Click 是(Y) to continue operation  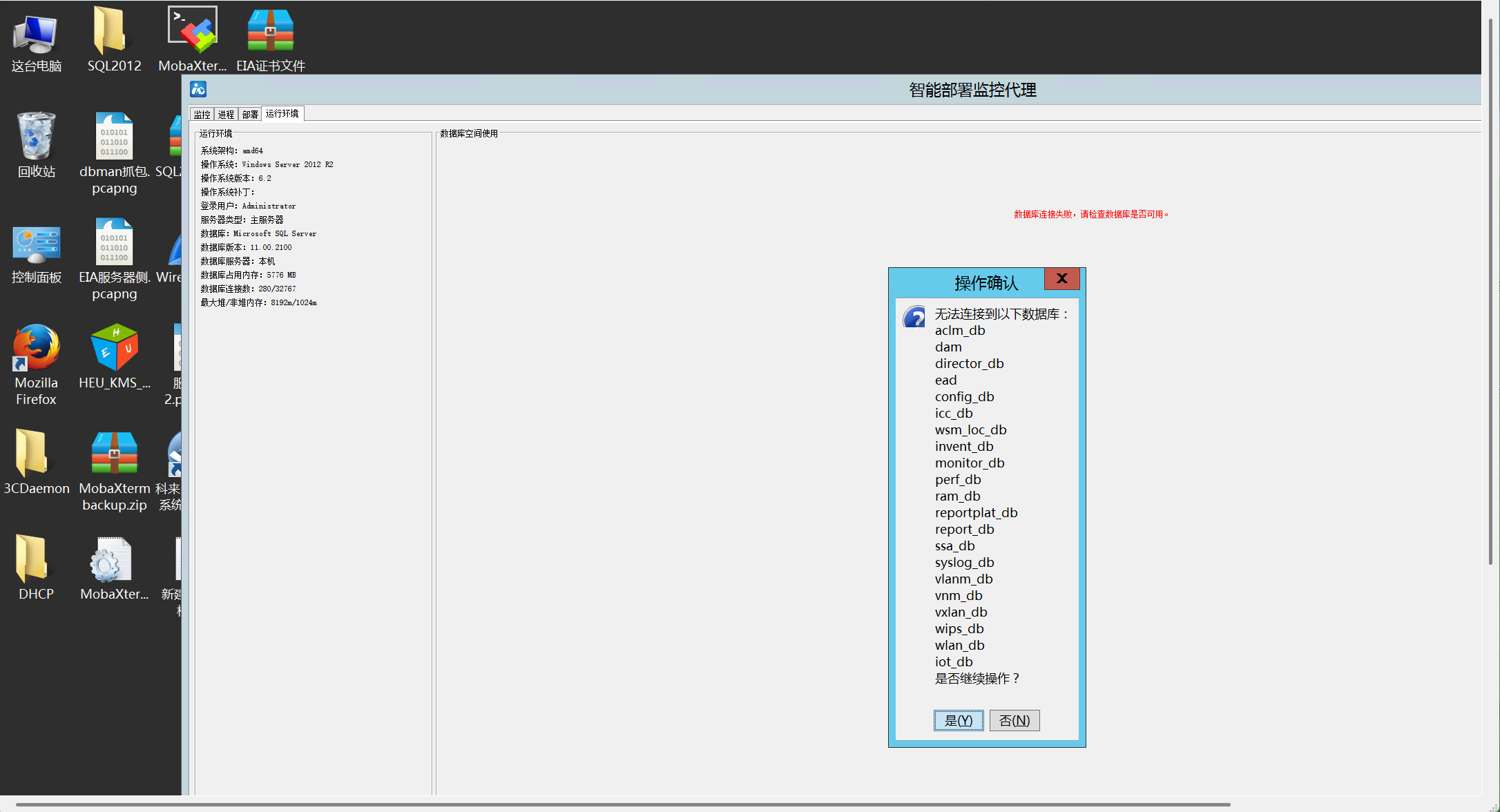959,720
